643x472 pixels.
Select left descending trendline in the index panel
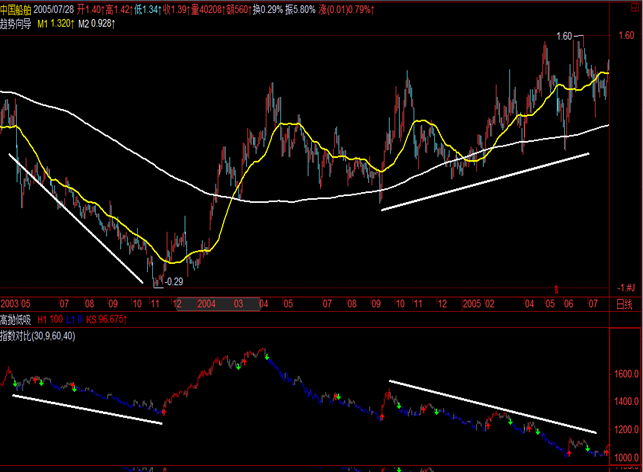(x=86, y=409)
